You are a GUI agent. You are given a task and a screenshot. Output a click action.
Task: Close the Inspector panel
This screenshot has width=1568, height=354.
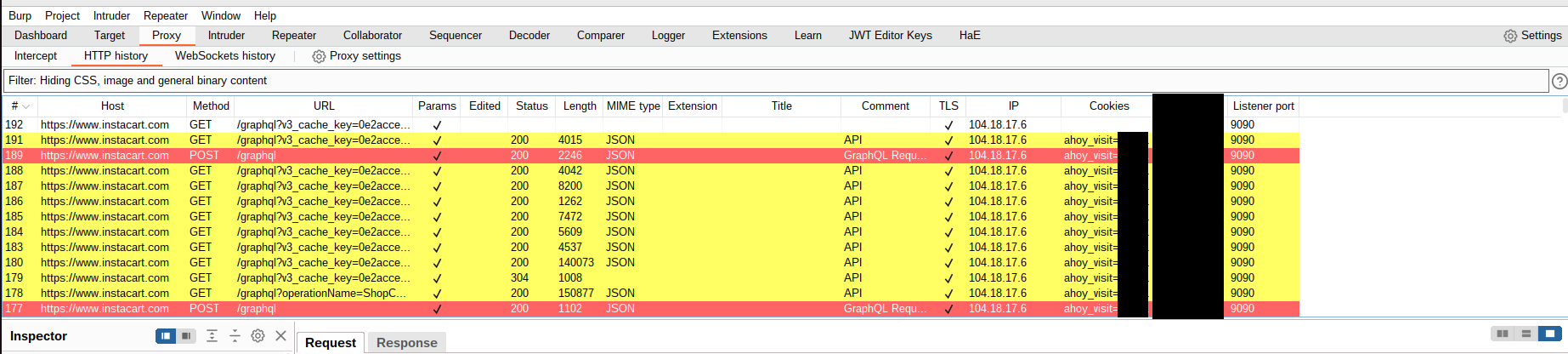[280, 336]
